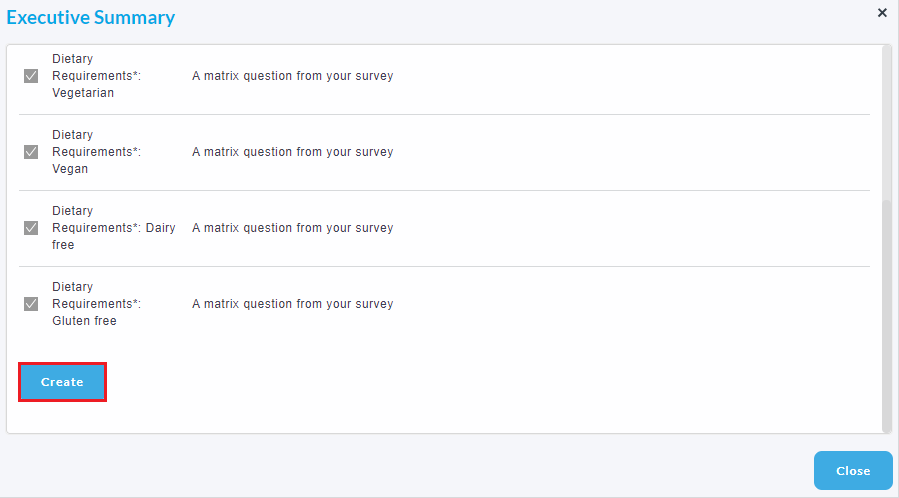Select the matrix question description beside Gluten free

292,304
